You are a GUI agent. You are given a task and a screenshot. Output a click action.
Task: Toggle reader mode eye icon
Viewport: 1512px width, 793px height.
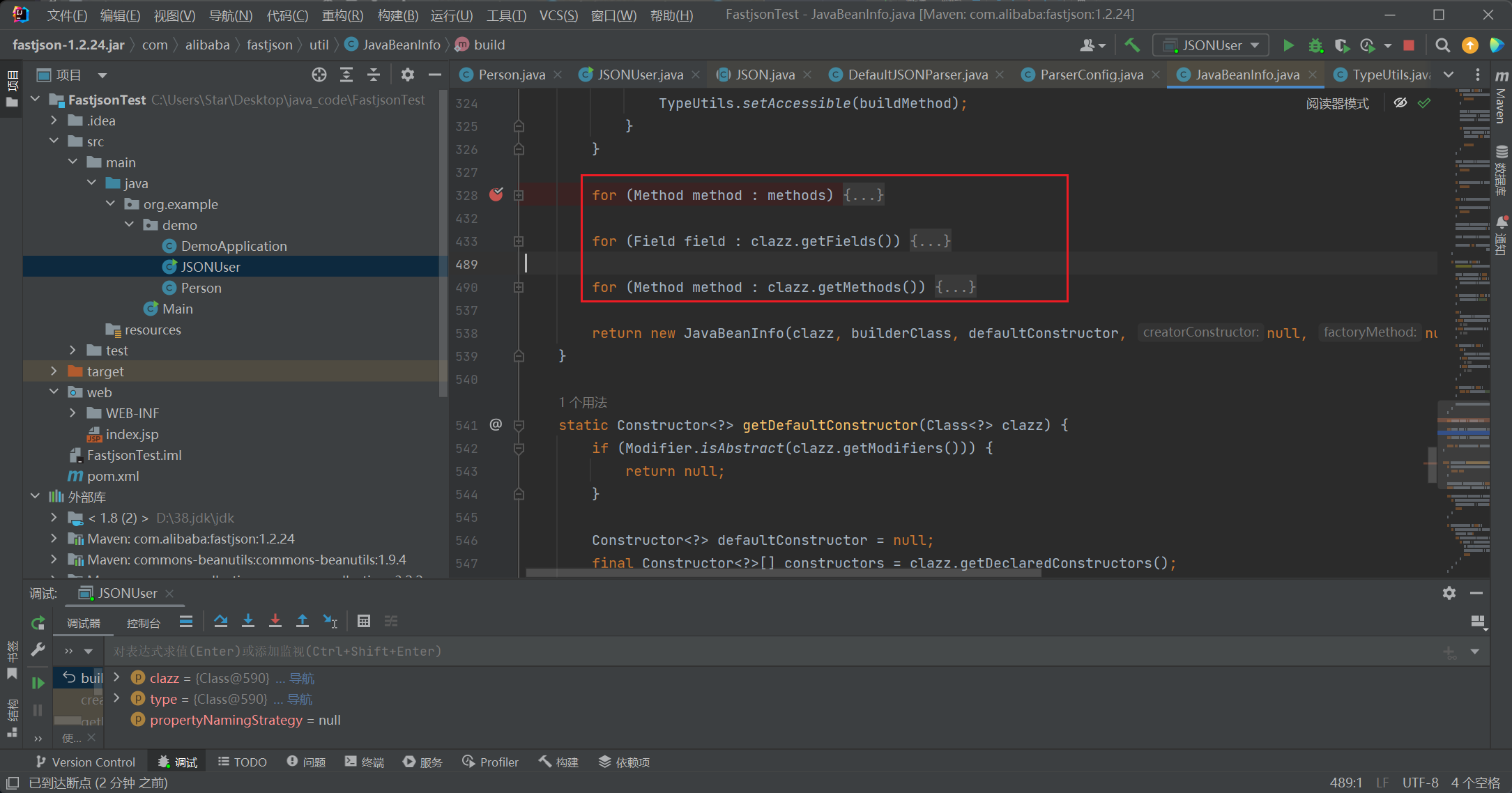click(x=1400, y=103)
